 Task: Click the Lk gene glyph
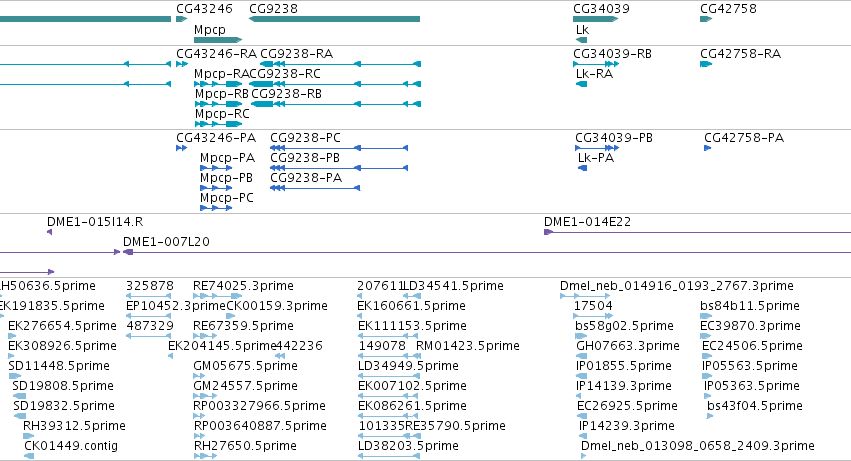(x=582, y=40)
